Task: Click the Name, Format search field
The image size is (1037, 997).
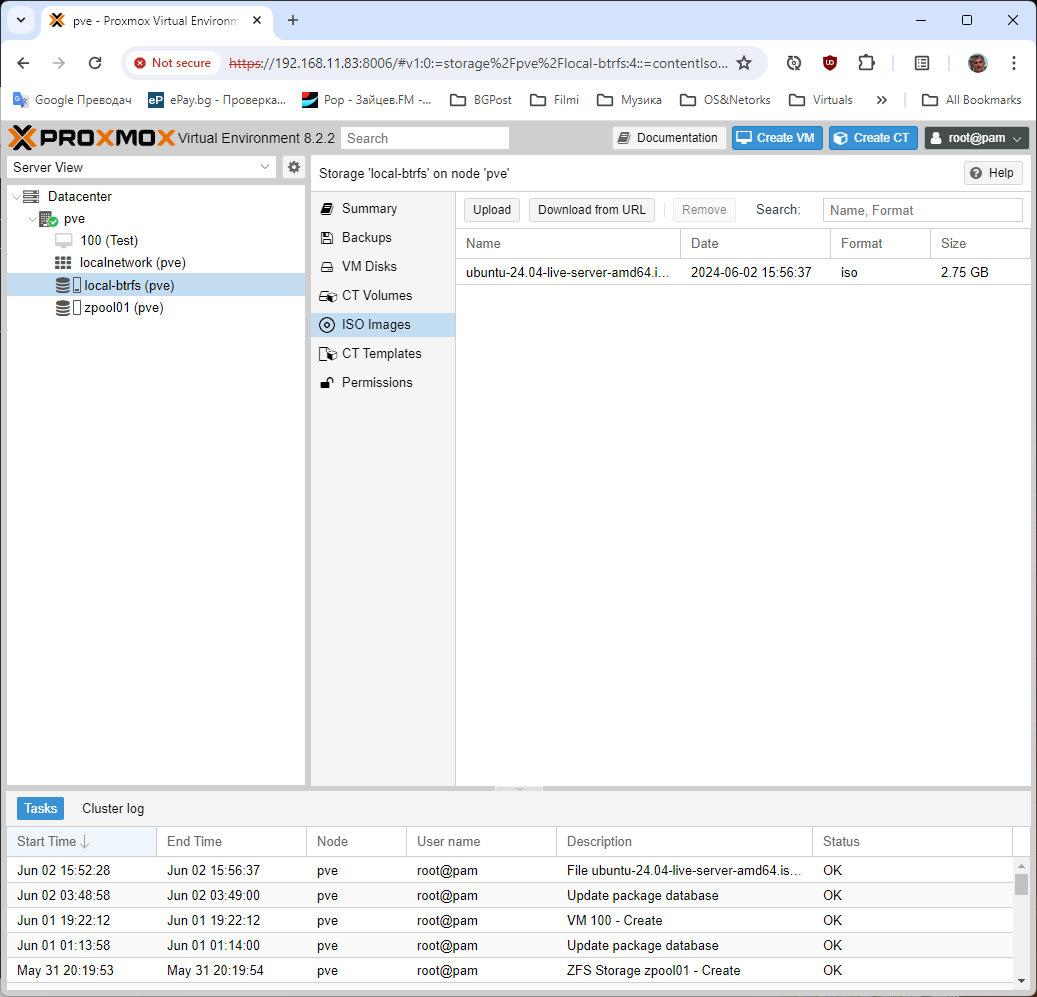Action: pyautogui.click(x=923, y=210)
